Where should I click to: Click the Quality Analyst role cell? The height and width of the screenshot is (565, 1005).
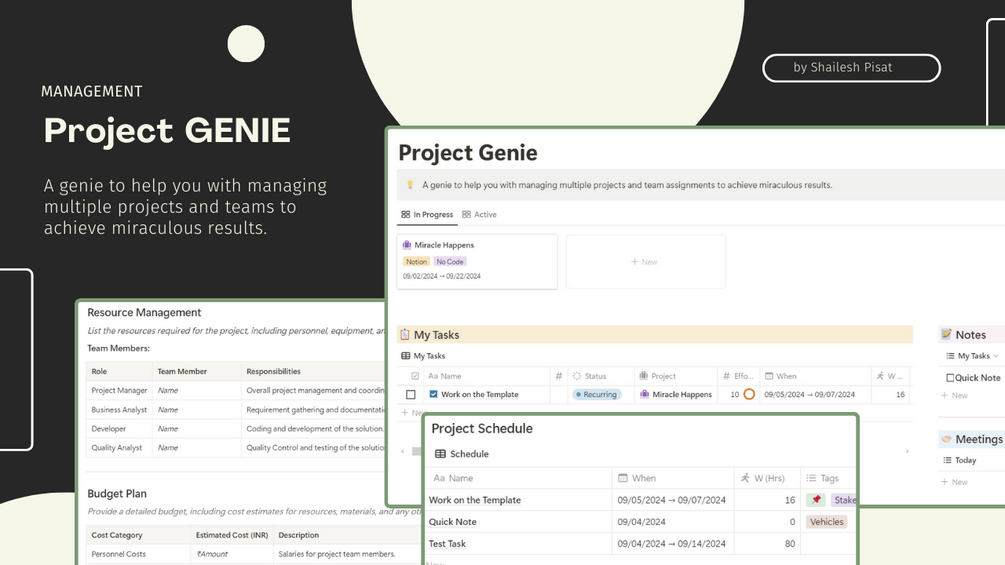tap(119, 448)
